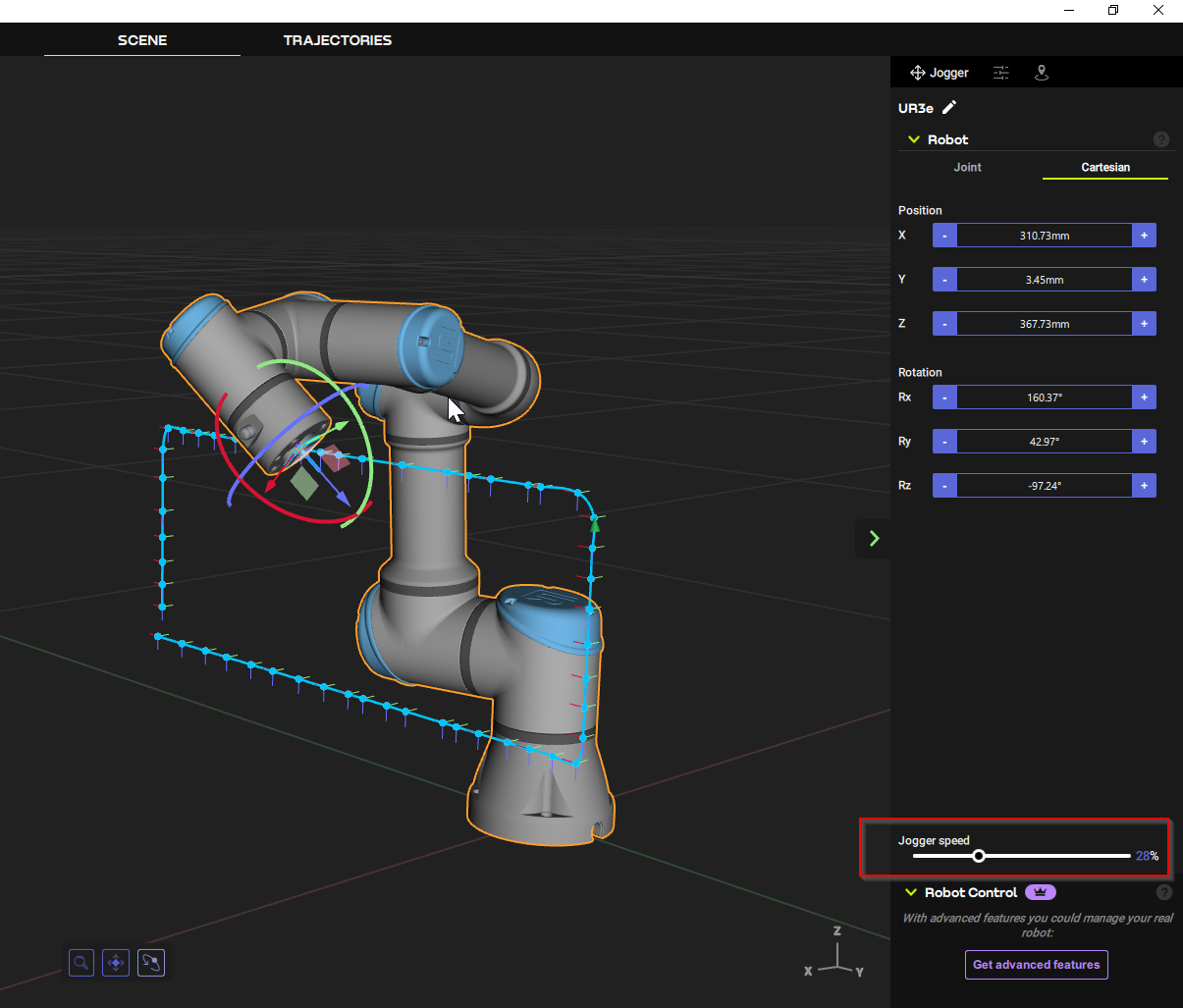Open Get advanced features
This screenshot has width=1183, height=1008.
[x=1036, y=965]
